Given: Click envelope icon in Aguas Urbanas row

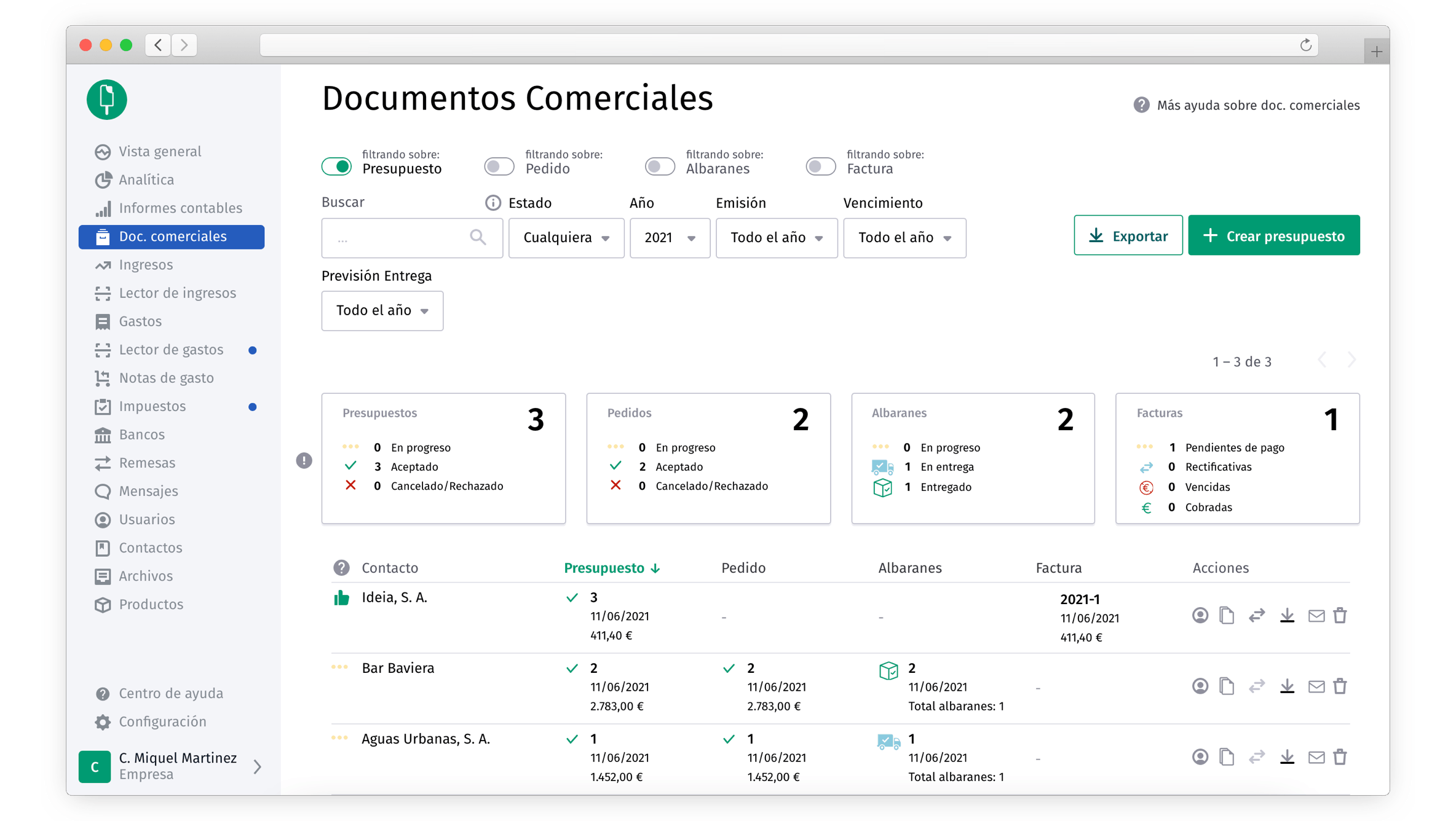Looking at the screenshot, I should 1316,756.
